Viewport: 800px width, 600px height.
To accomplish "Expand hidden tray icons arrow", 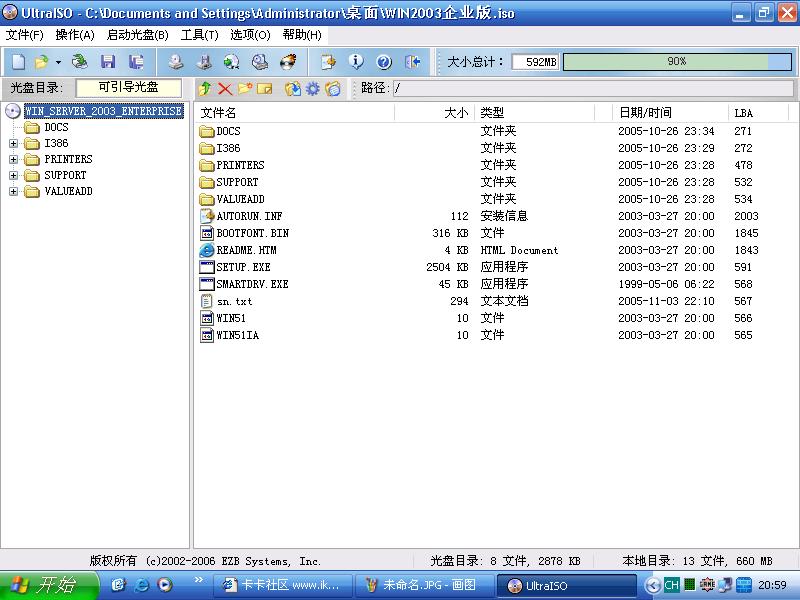I will (652, 585).
